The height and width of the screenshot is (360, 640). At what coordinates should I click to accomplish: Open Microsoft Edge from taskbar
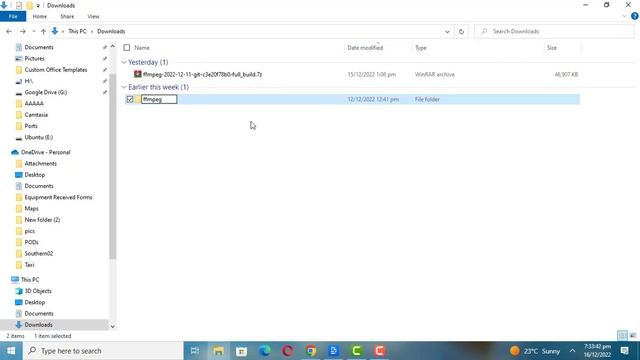[264, 351]
